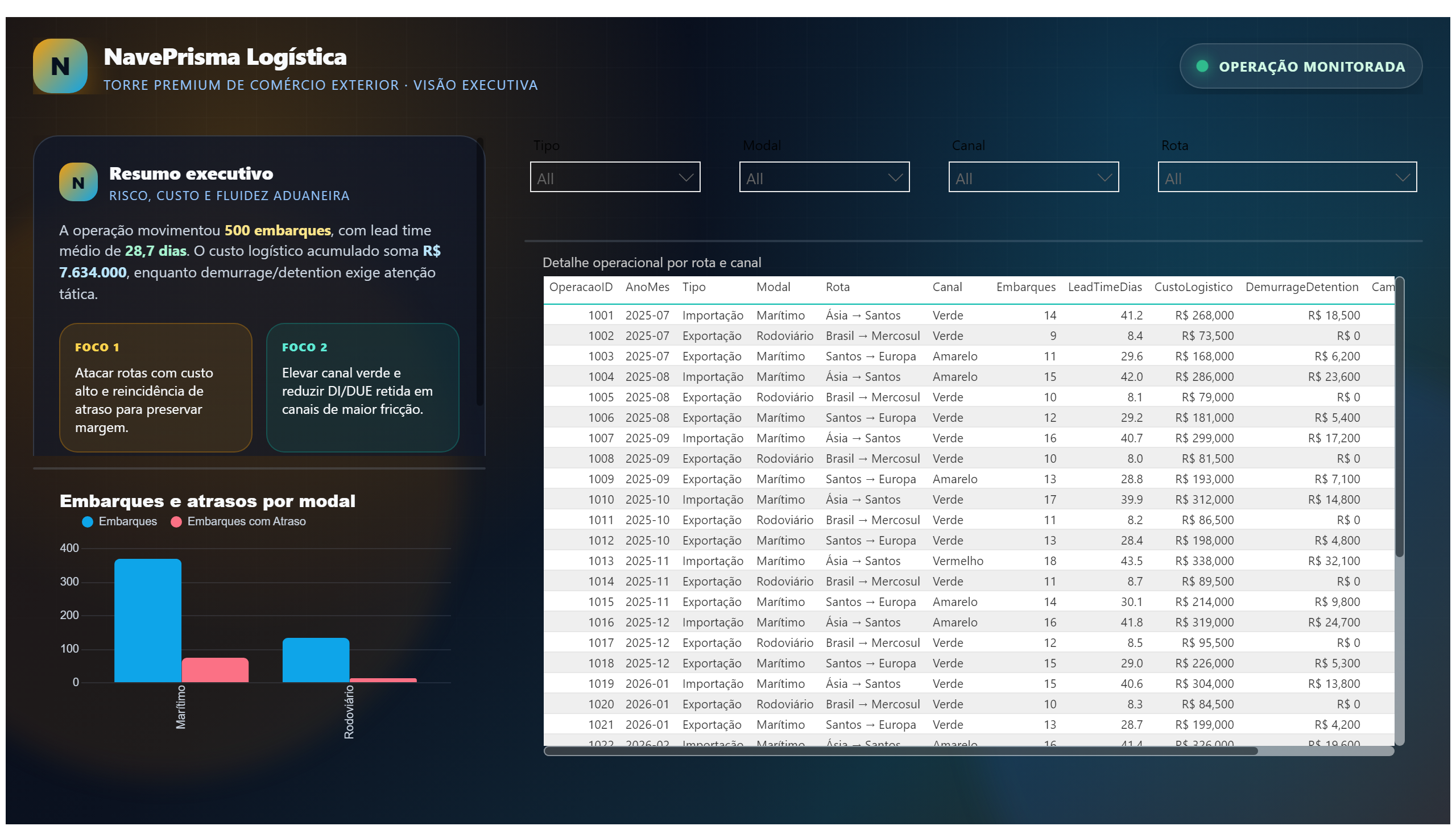The width and height of the screenshot is (1456, 830).
Task: Click the Embarques e atrasos por modal title
Action: (x=208, y=501)
